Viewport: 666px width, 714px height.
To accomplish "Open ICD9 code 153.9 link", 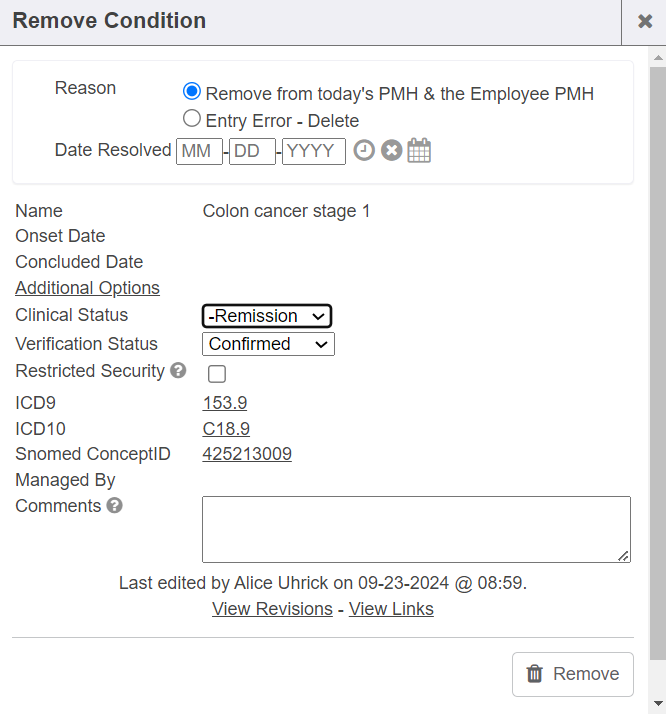I will [224, 403].
